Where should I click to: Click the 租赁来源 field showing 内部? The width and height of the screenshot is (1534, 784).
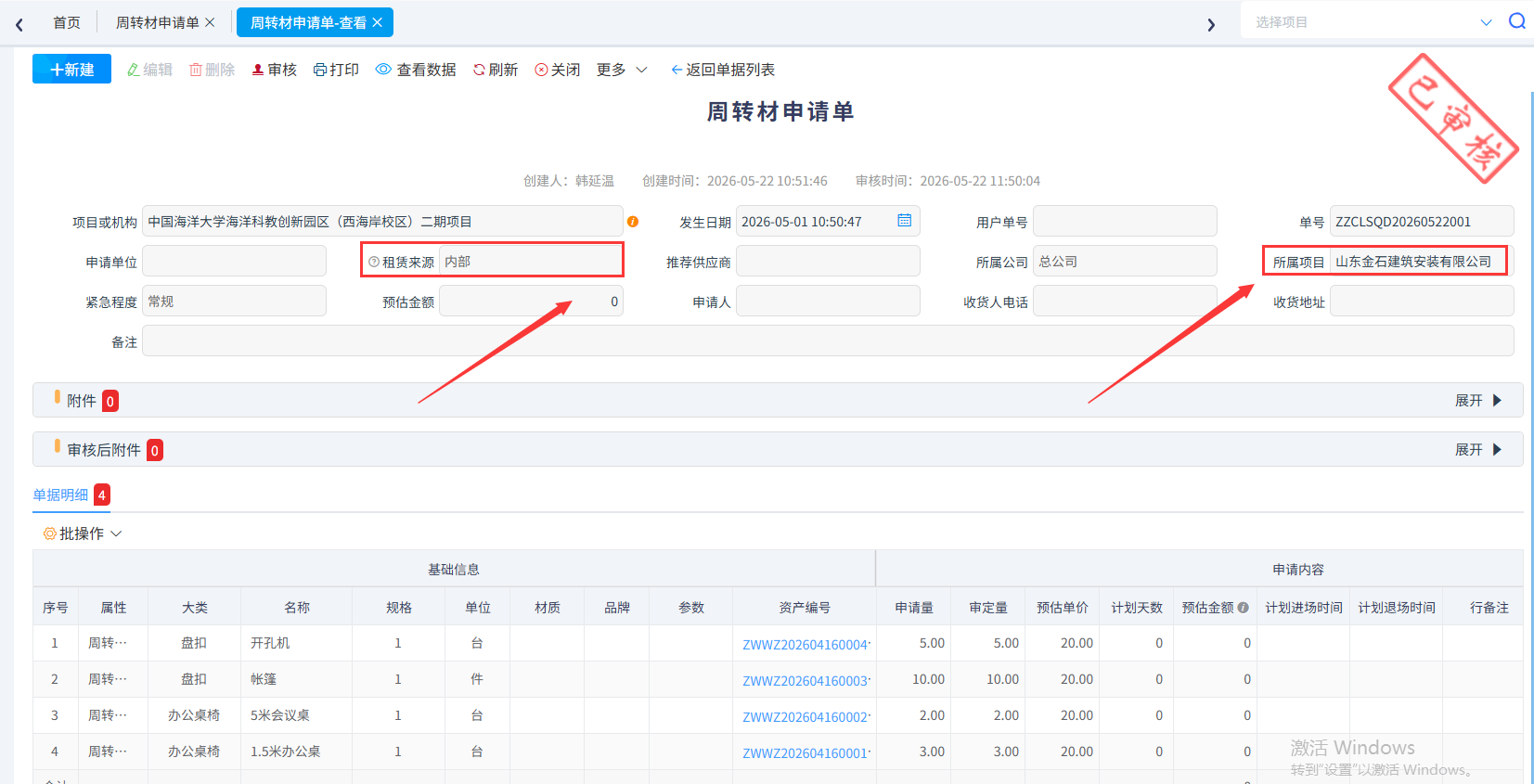coord(531,262)
